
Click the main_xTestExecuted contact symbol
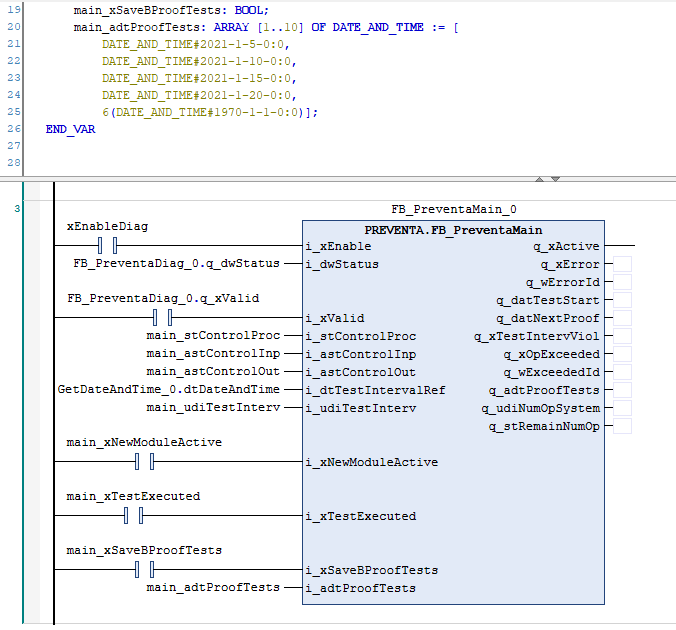click(x=133, y=515)
